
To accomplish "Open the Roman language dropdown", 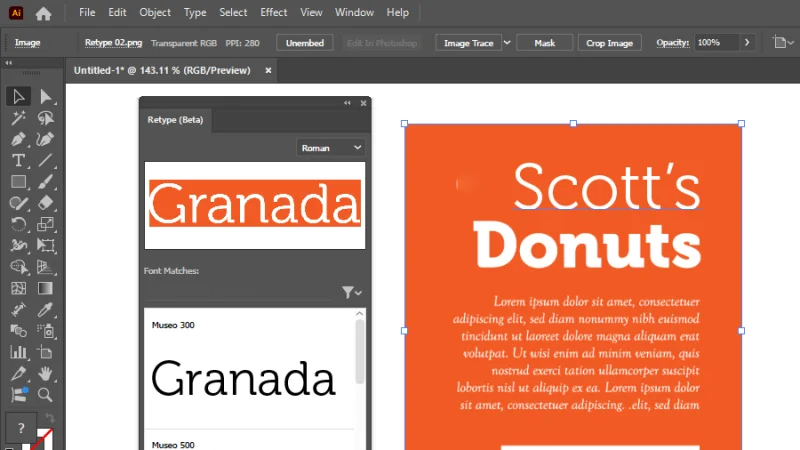I will [x=331, y=148].
